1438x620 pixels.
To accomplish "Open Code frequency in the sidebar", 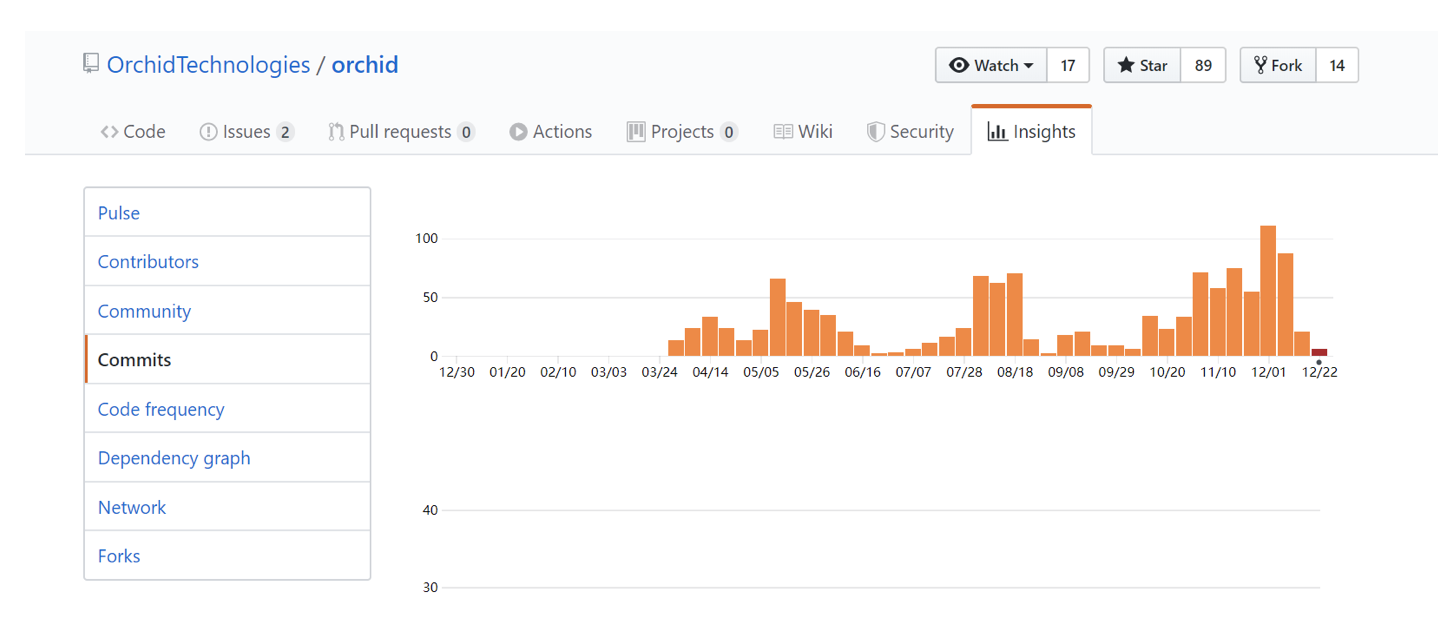I will coord(227,409).
